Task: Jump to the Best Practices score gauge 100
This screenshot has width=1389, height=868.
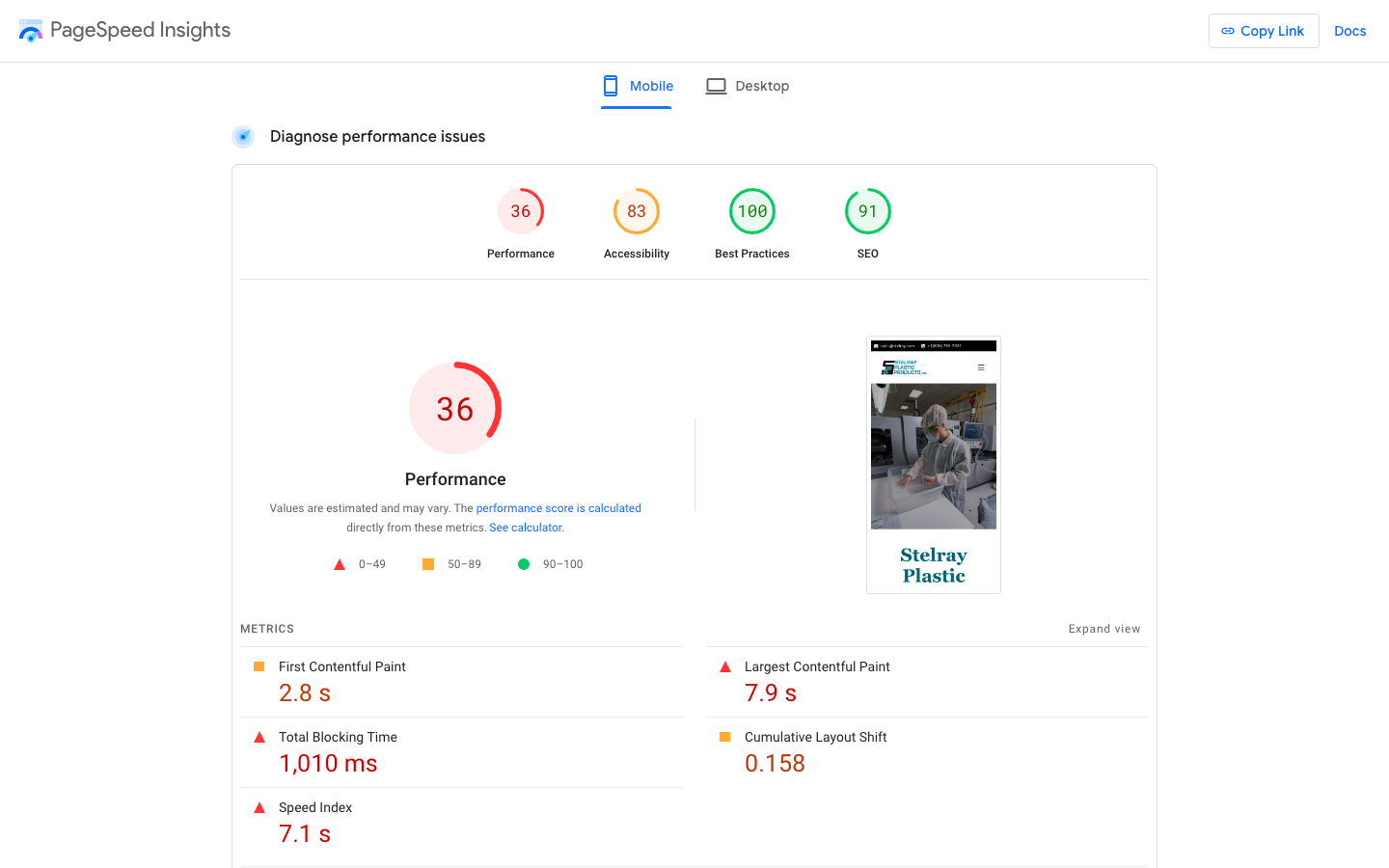Action: click(x=752, y=211)
